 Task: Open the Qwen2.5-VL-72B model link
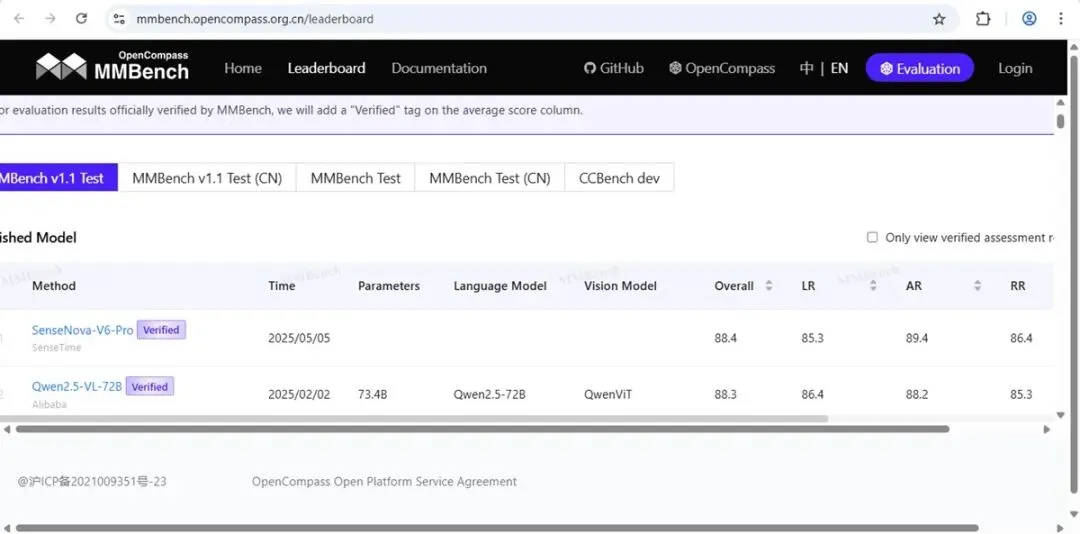coord(77,387)
